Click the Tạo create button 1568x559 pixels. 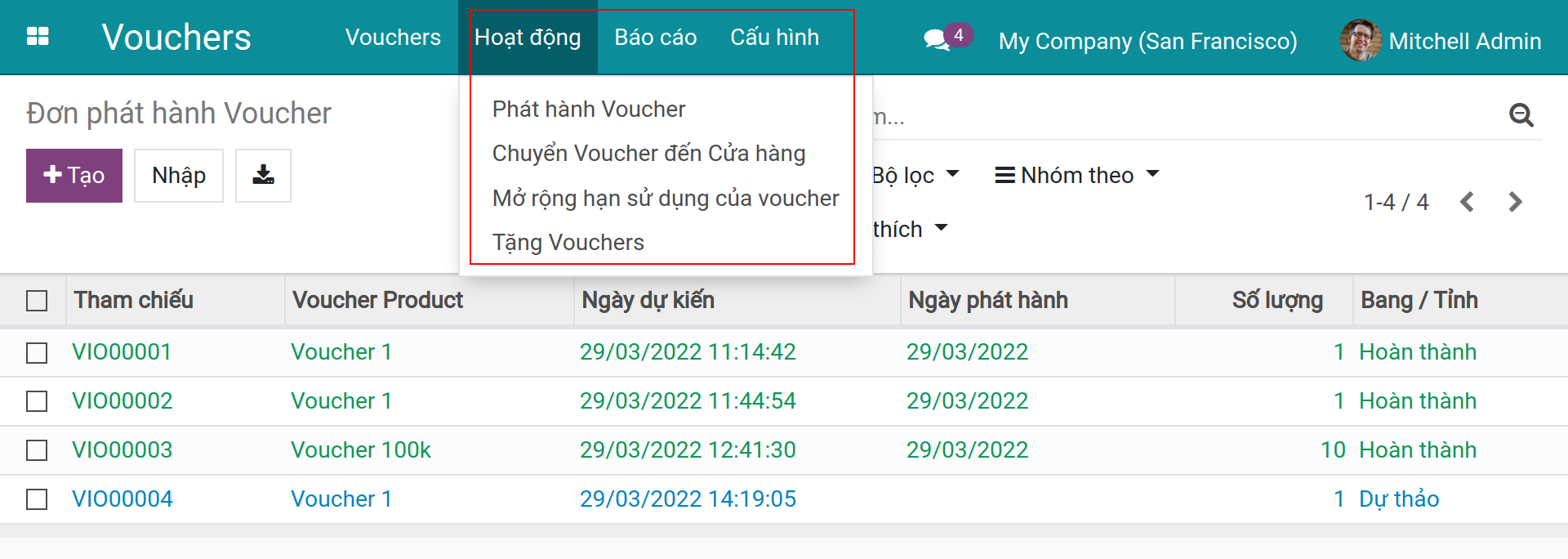point(74,175)
